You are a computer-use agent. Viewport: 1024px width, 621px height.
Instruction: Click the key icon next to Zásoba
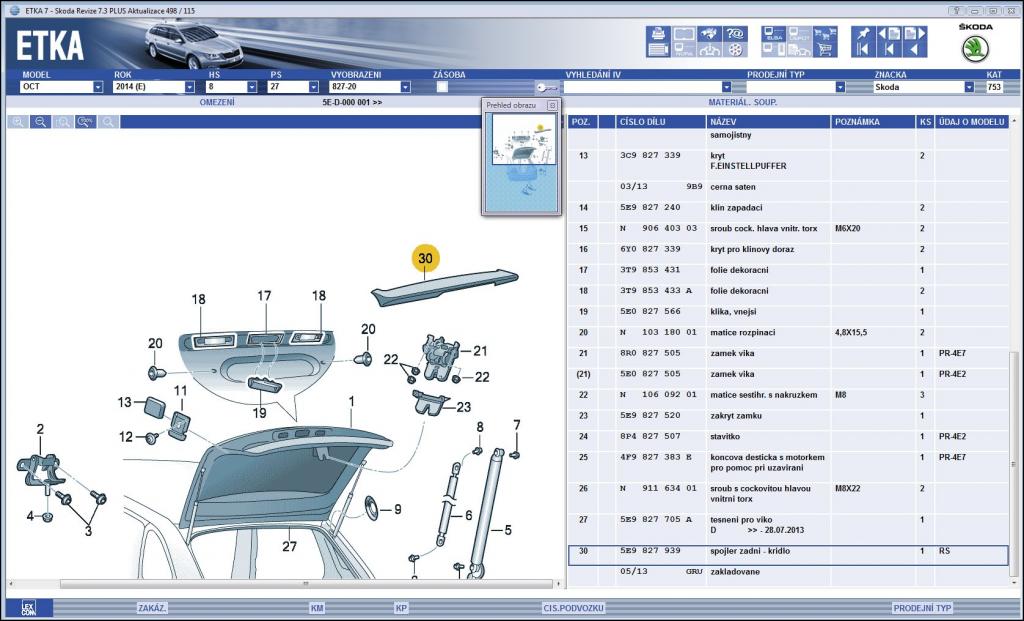547,87
